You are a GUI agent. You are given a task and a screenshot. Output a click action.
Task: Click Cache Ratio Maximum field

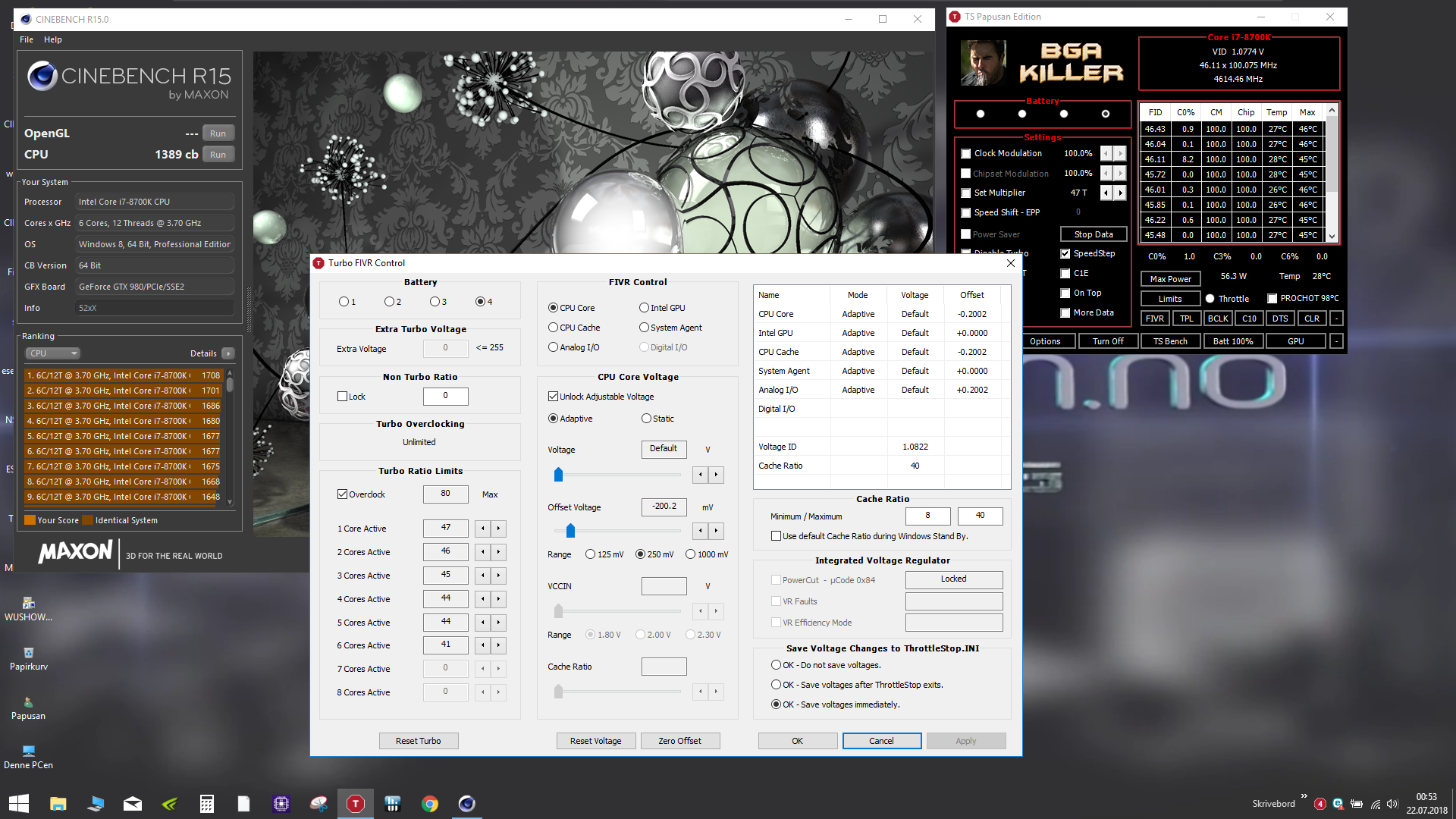click(980, 516)
